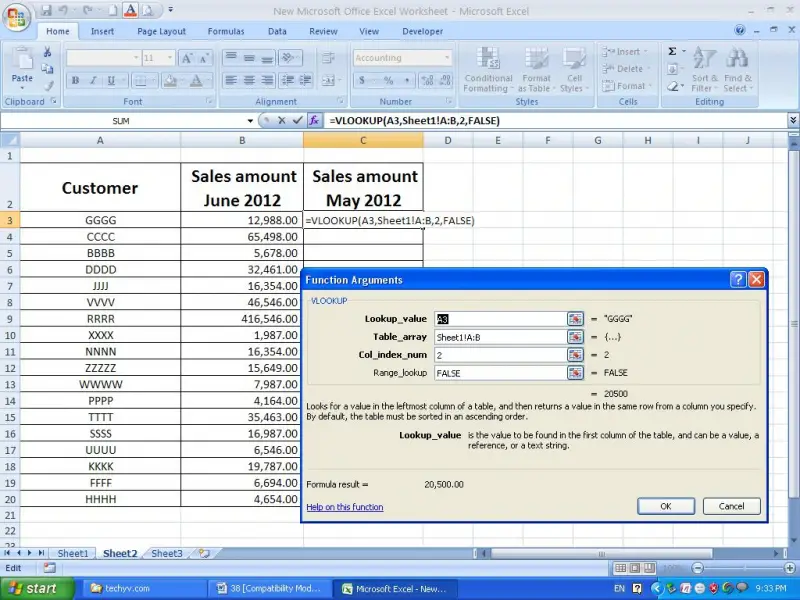
Task: Toggle Center horizontal alignment
Action: point(249,81)
